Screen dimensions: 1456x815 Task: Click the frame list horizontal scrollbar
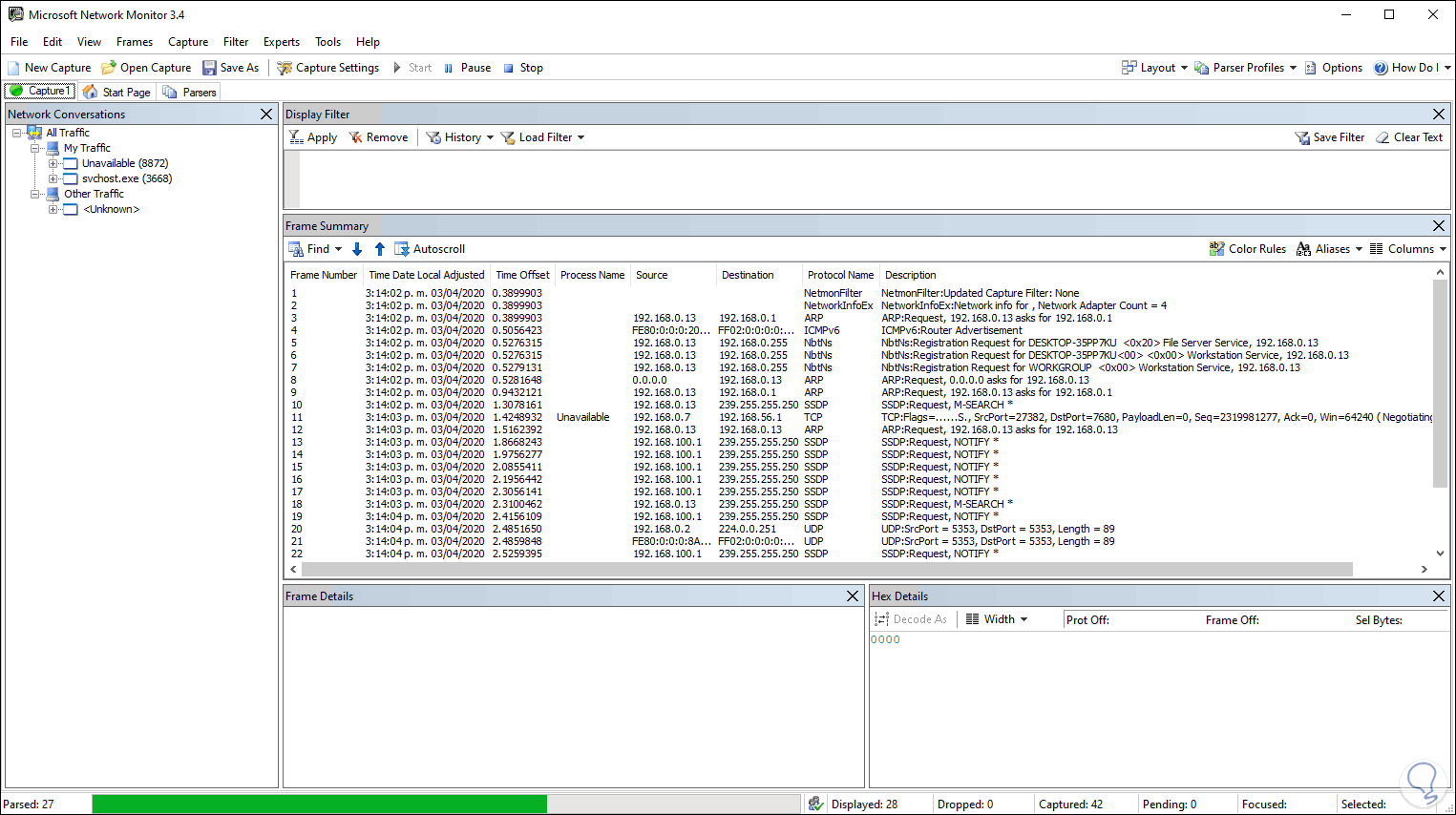coord(827,569)
